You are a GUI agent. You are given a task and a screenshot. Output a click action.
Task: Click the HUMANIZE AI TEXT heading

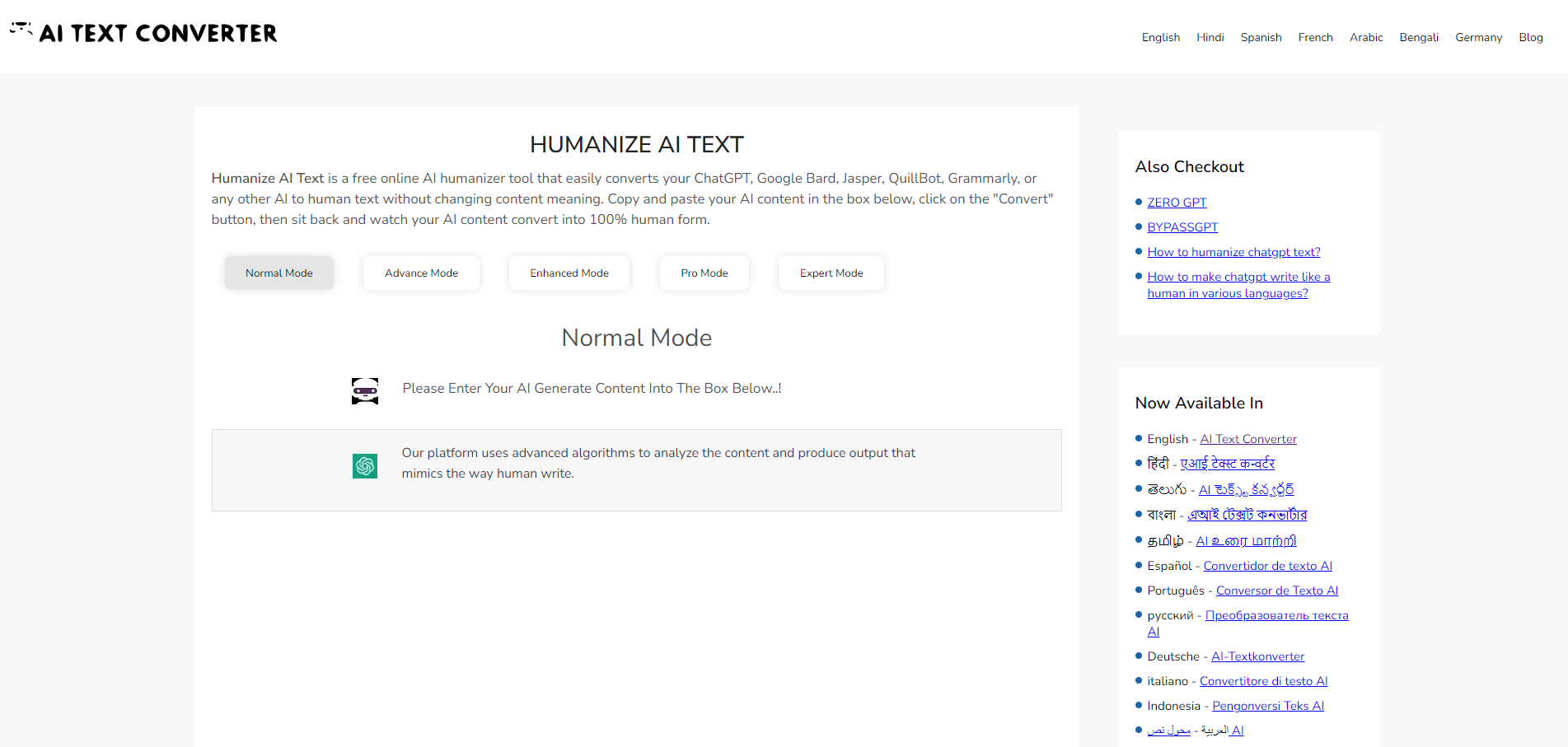click(637, 144)
